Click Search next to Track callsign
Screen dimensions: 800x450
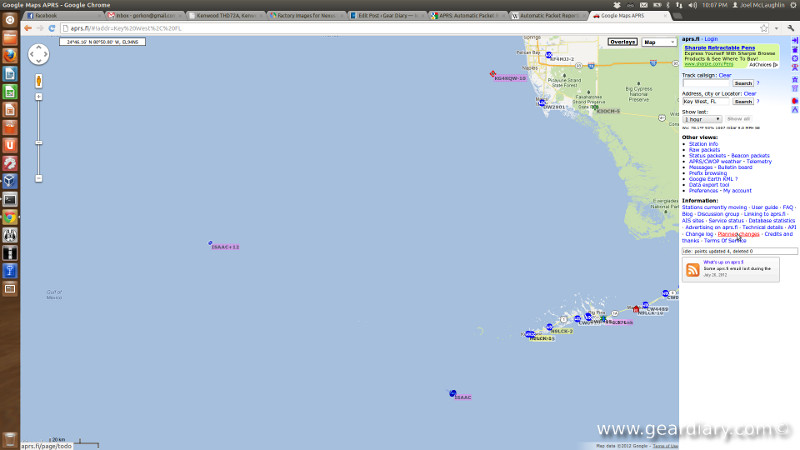point(743,83)
